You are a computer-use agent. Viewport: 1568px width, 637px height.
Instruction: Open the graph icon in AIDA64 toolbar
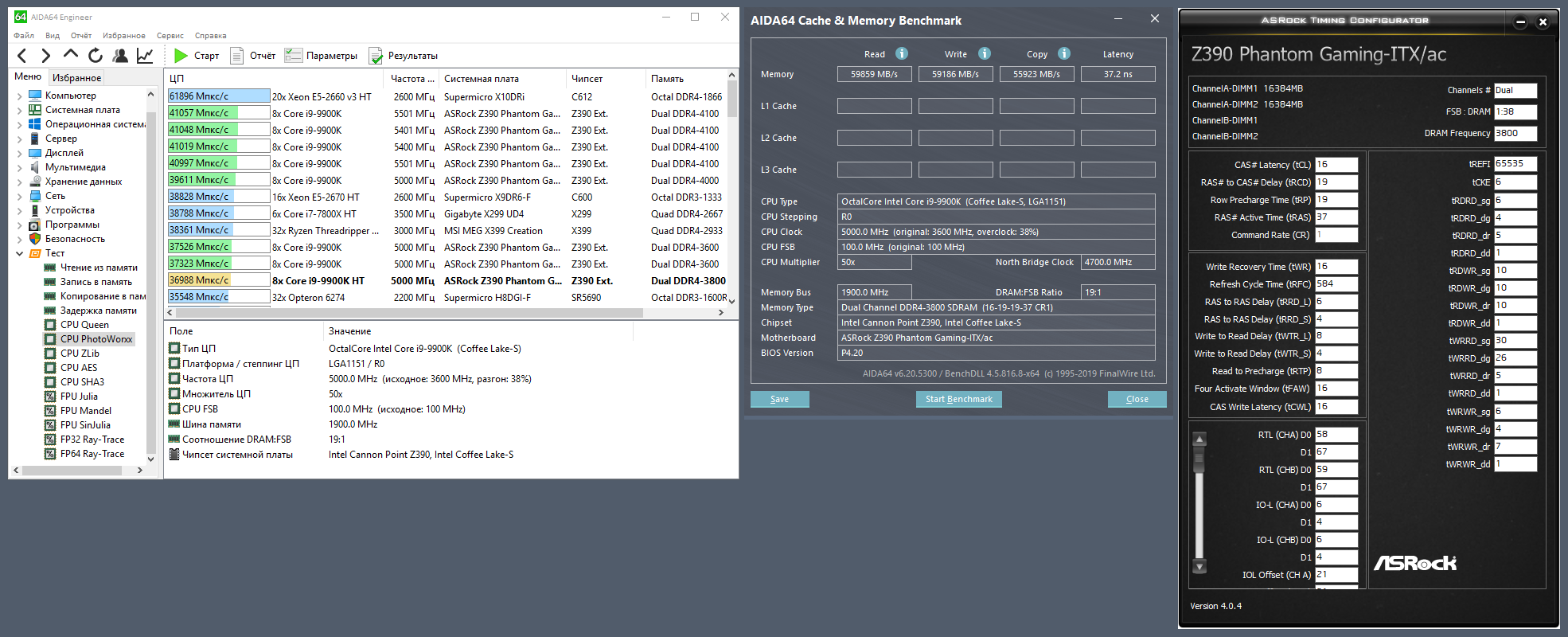(145, 56)
